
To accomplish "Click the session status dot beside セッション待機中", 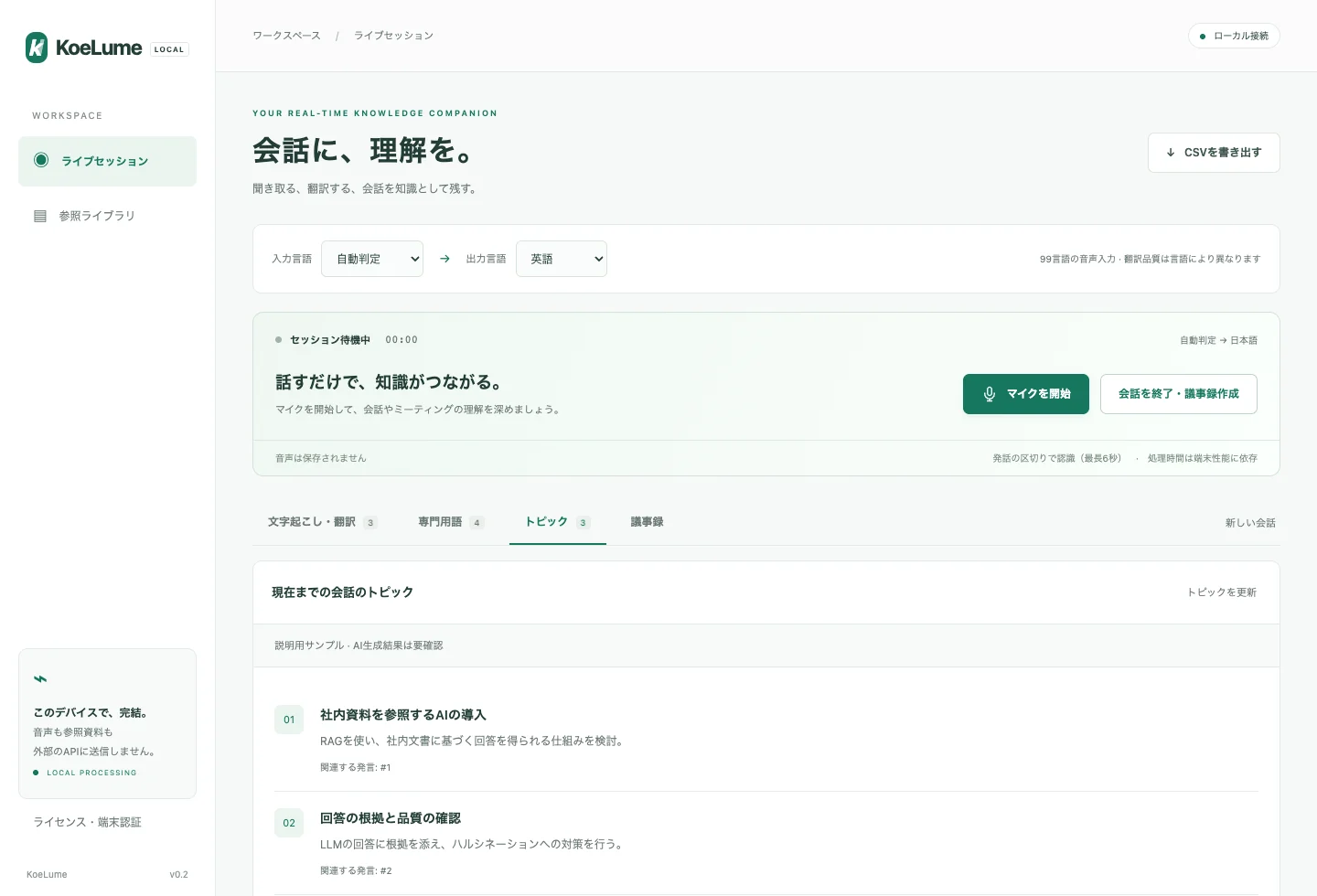I will tap(279, 340).
